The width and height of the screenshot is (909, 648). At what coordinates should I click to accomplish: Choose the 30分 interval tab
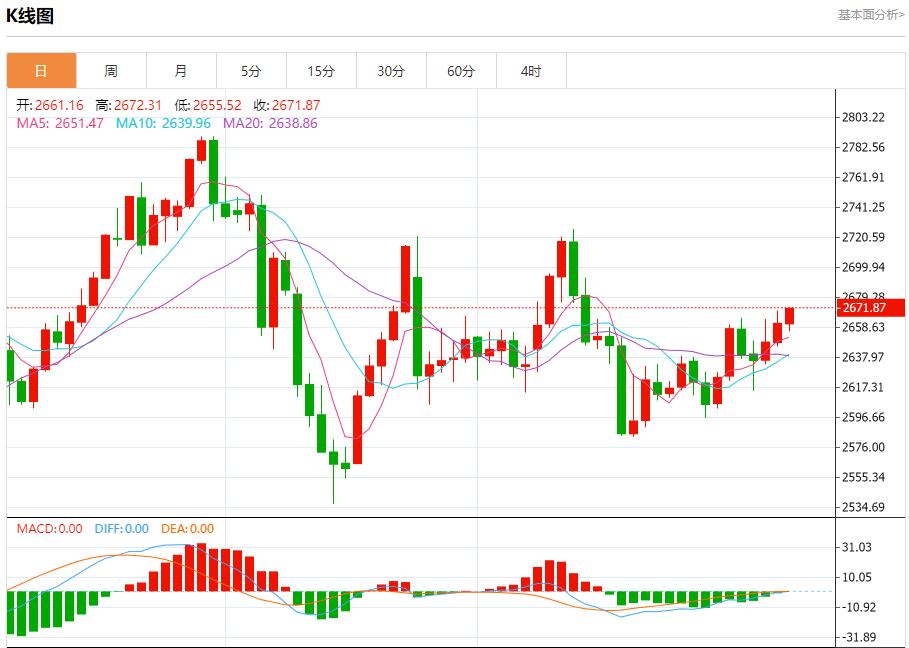391,71
